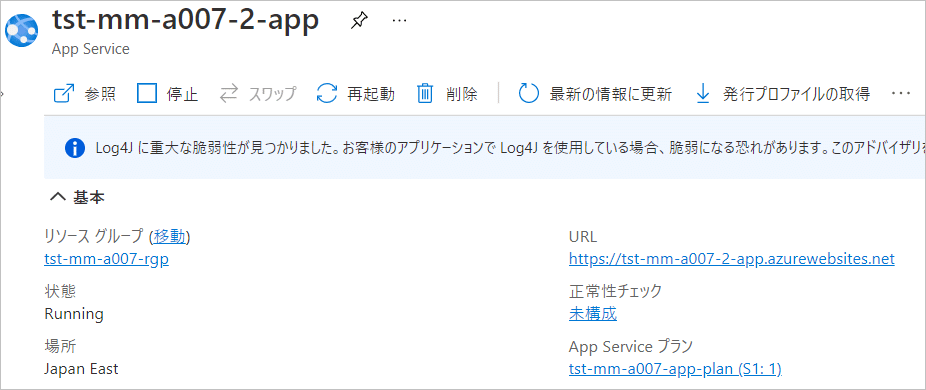Click the Running status value

coord(74,314)
